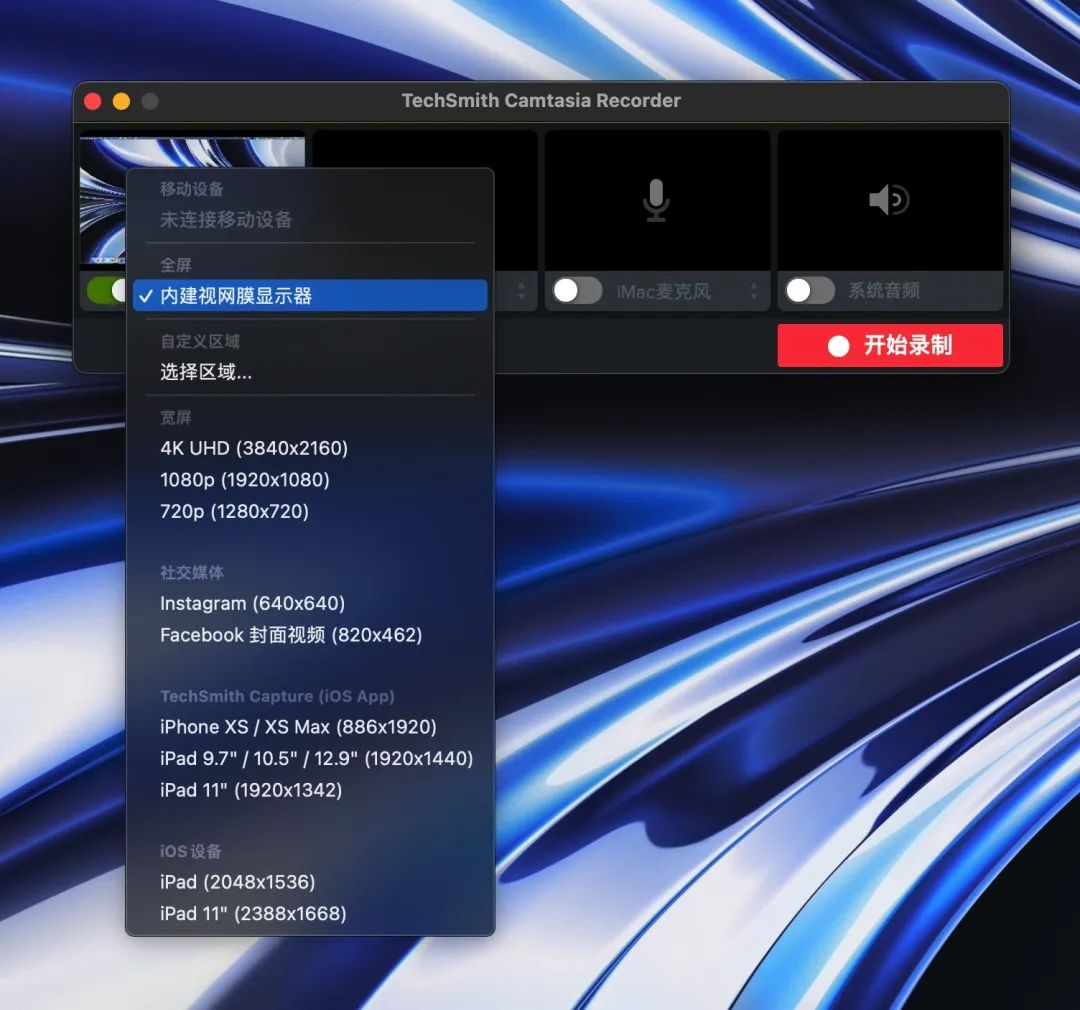Turn on system audio toggle
The height and width of the screenshot is (1010, 1080).
pos(810,291)
